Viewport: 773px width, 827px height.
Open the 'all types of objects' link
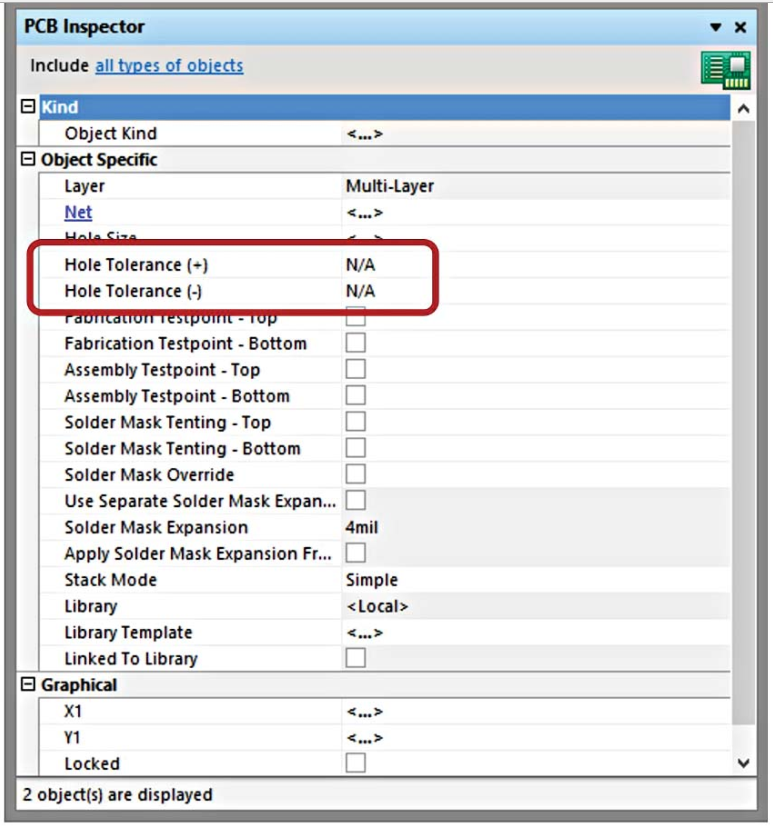pos(168,66)
